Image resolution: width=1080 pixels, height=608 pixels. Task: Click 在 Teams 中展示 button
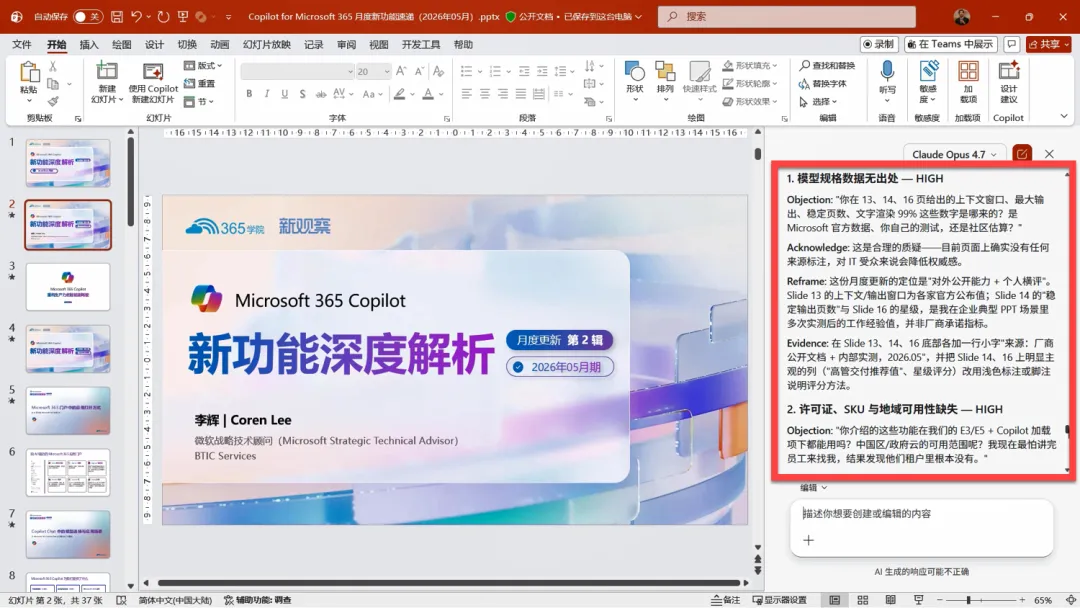coord(951,44)
